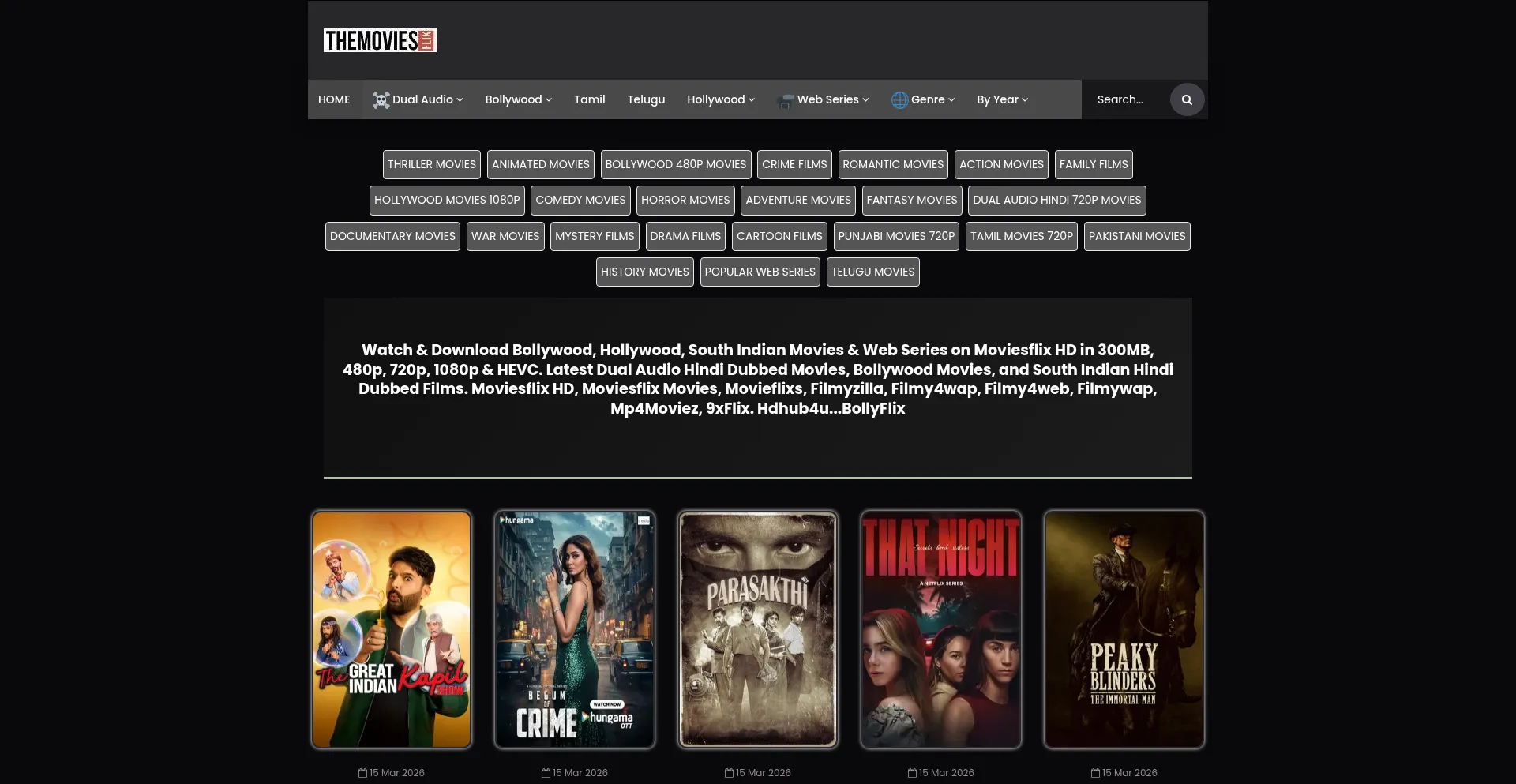The image size is (1516, 784).
Task: Open CRIME FILMS category
Action: click(794, 164)
